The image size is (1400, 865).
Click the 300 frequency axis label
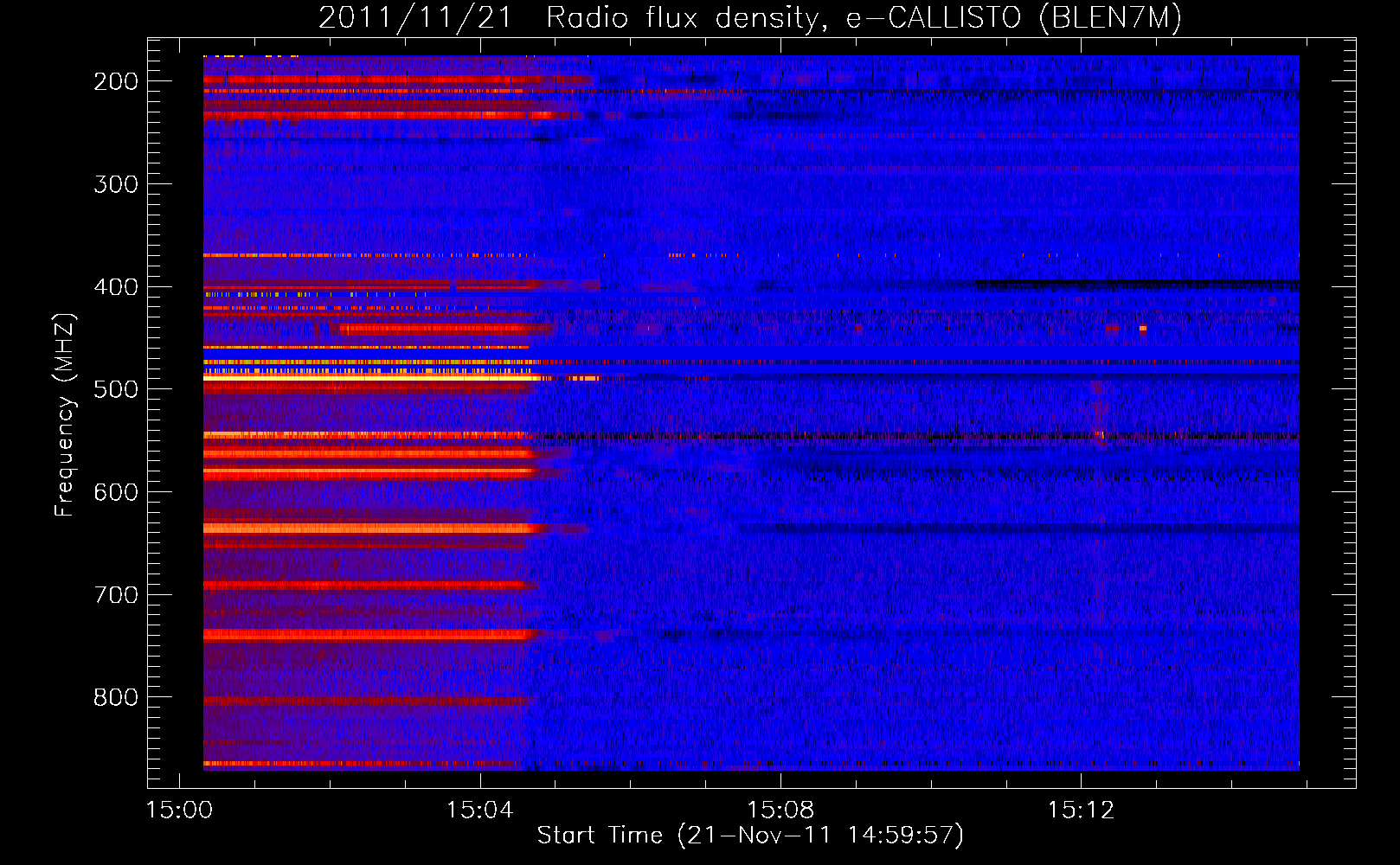116,184
